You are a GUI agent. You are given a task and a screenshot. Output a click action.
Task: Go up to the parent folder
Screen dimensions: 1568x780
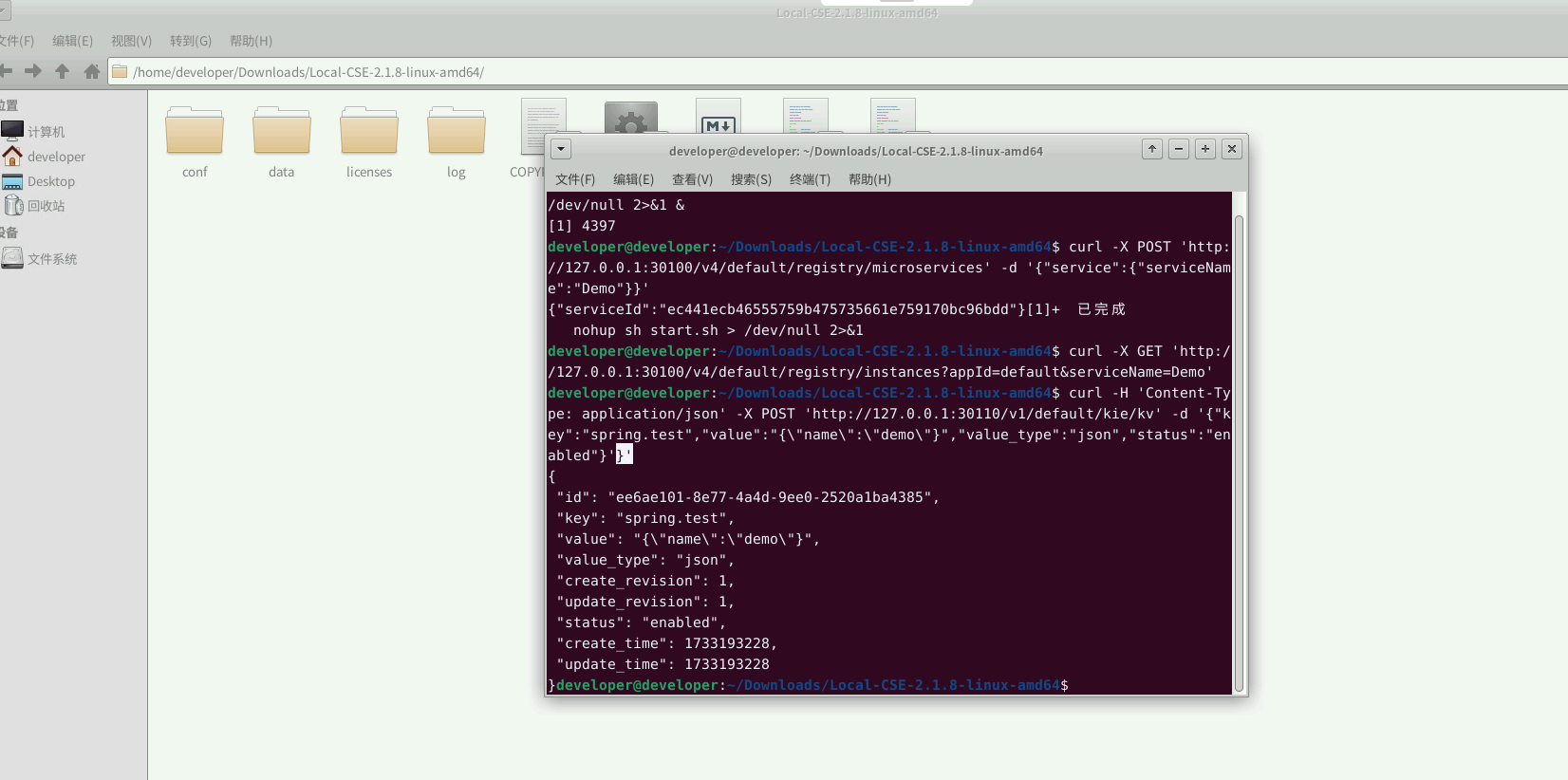[63, 71]
